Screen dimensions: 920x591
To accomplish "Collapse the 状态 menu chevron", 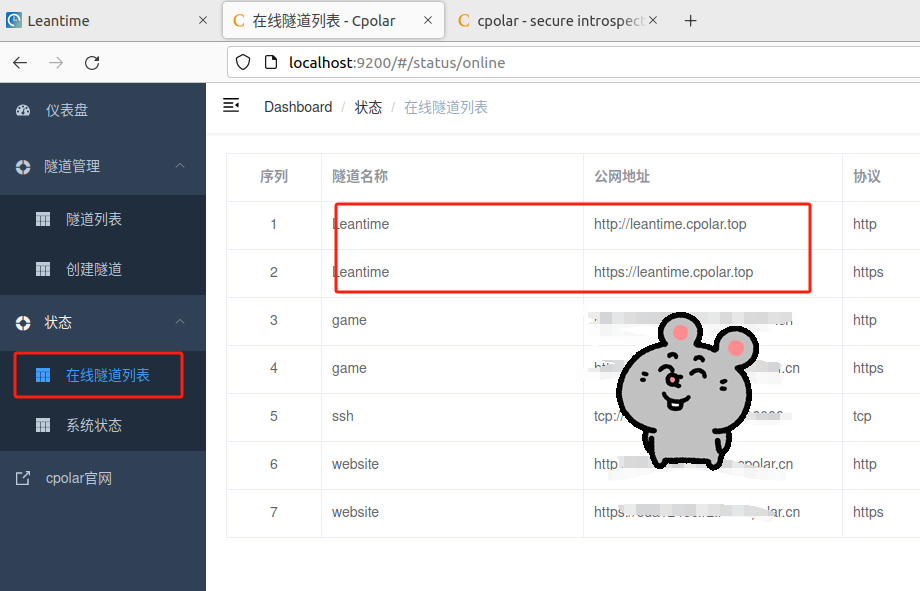I will (x=180, y=322).
